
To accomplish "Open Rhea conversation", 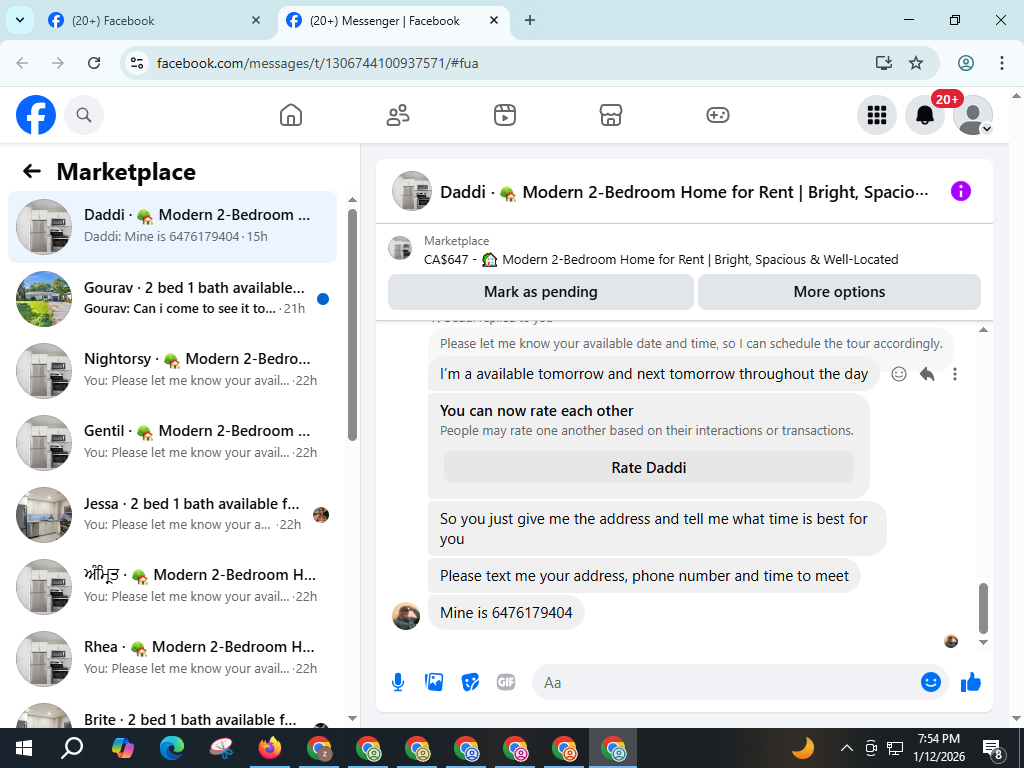I will pyautogui.click(x=172, y=658).
